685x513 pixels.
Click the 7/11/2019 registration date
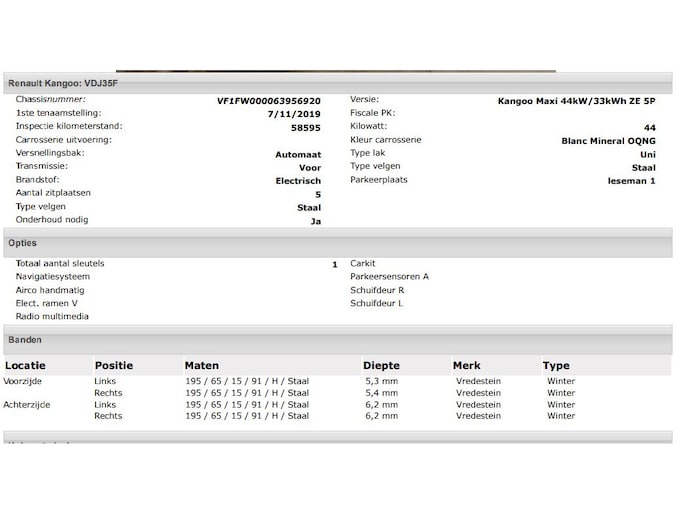pos(294,114)
